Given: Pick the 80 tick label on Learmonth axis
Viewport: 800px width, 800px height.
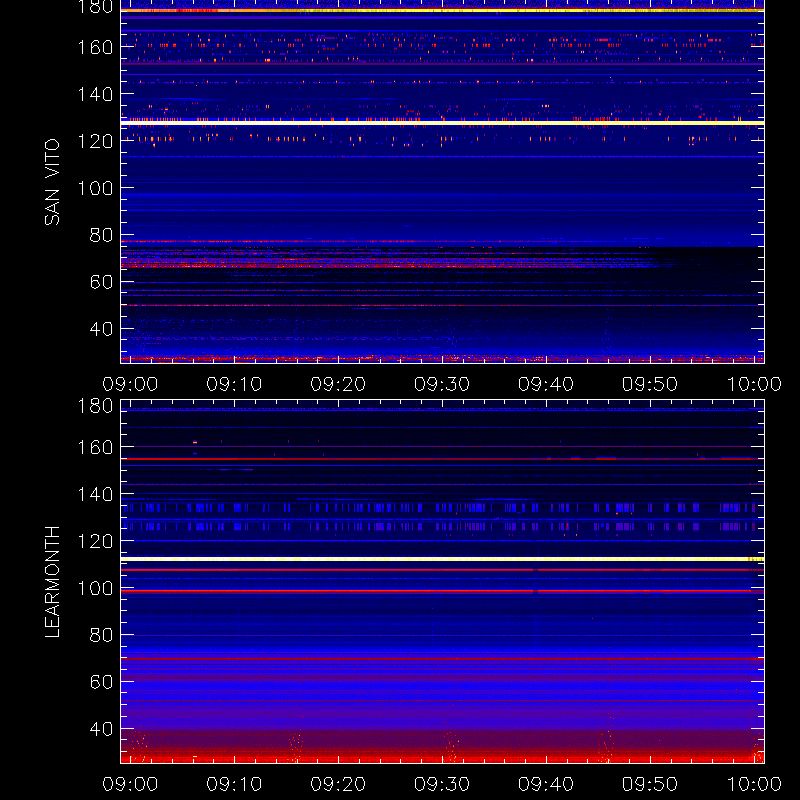Looking at the screenshot, I should point(101,635).
